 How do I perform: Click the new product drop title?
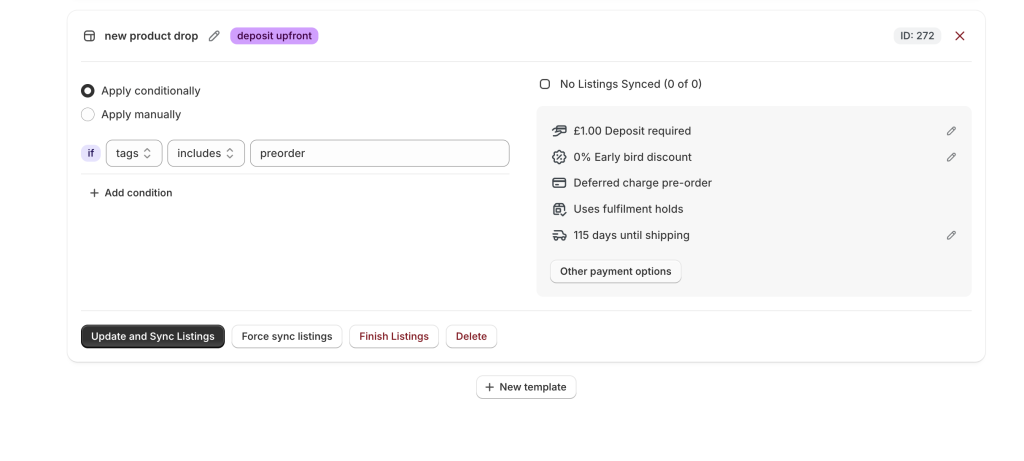click(x=152, y=36)
